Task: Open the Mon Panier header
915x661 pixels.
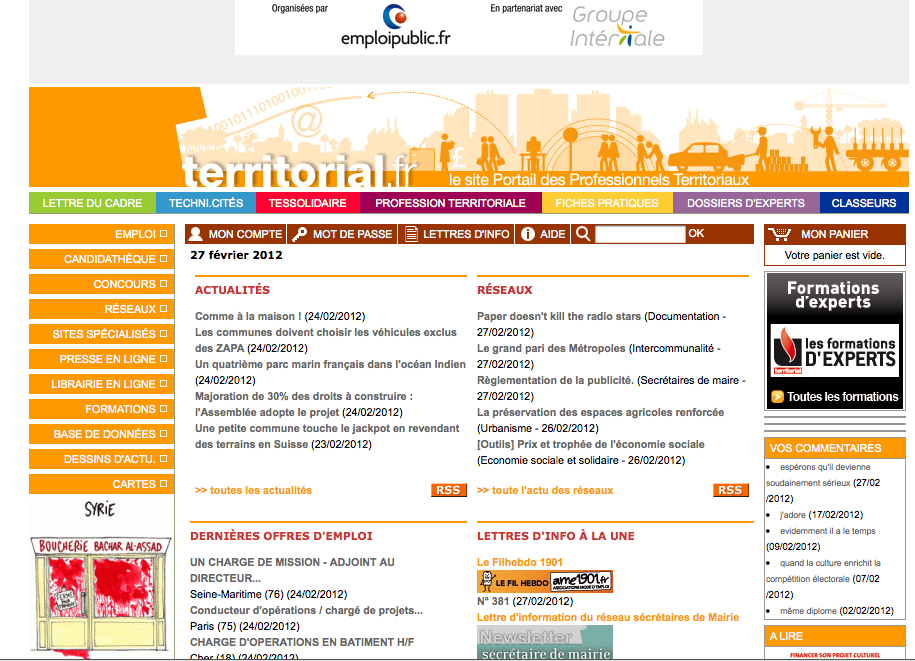Action: pos(834,234)
